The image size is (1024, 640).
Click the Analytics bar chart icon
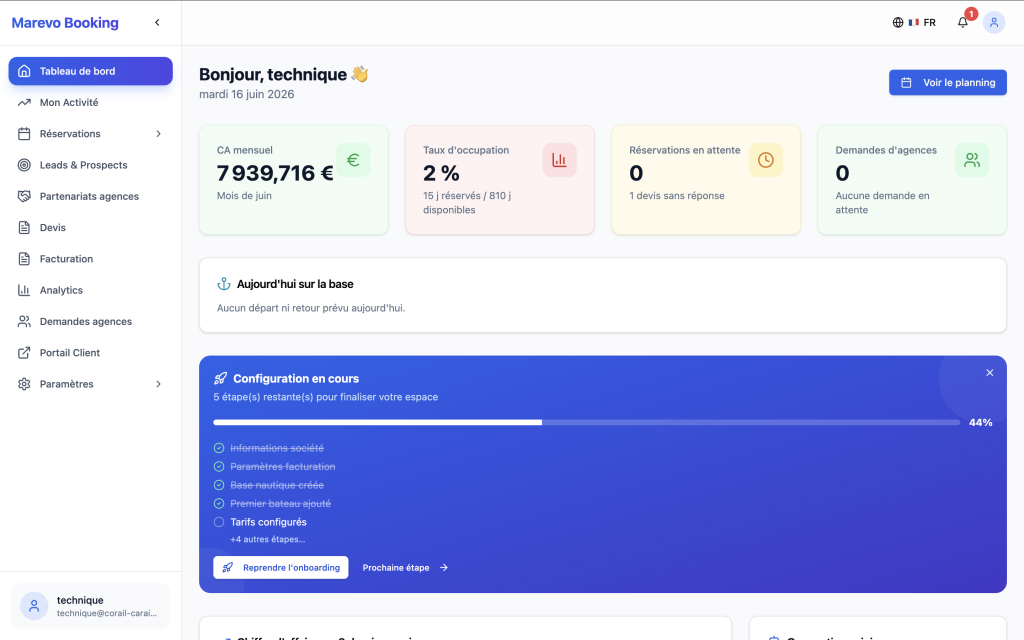click(x=24, y=291)
